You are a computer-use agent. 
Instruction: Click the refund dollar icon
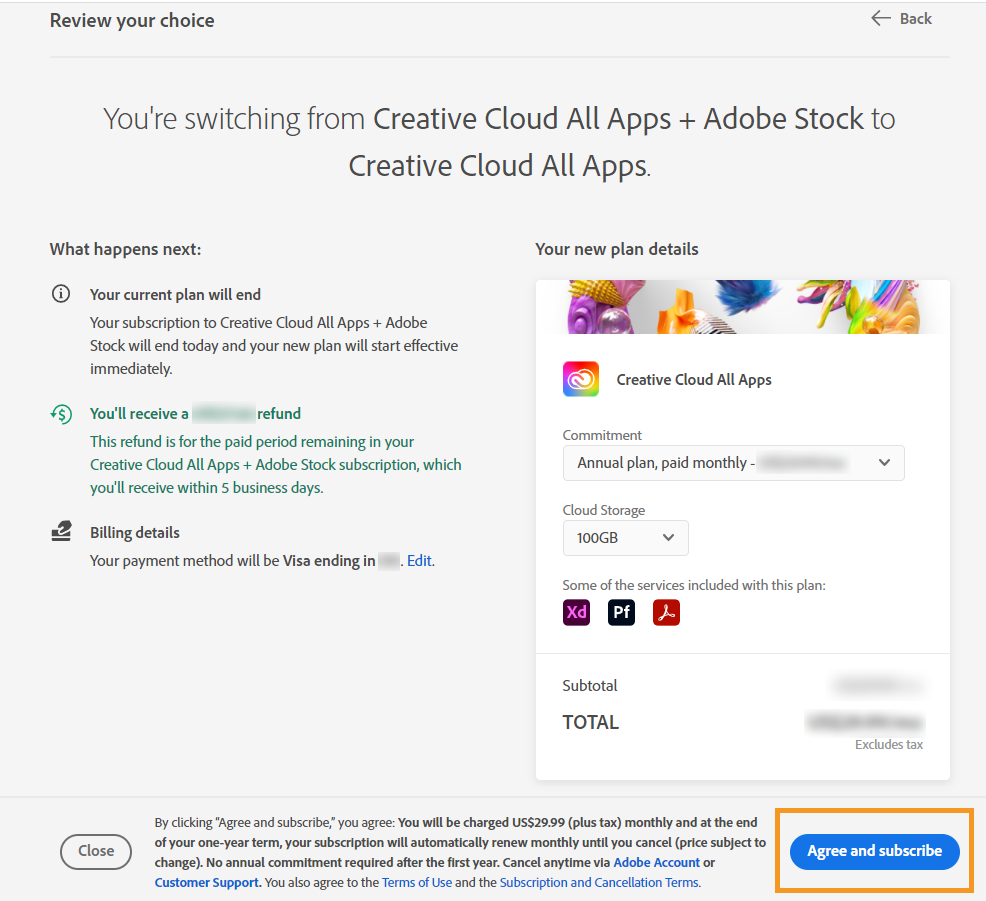pyautogui.click(x=61, y=414)
